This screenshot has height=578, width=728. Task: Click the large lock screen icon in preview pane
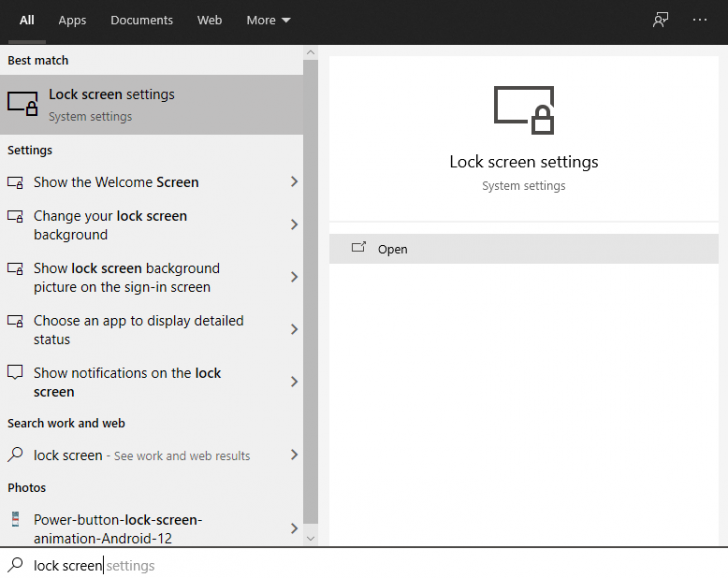pos(524,110)
